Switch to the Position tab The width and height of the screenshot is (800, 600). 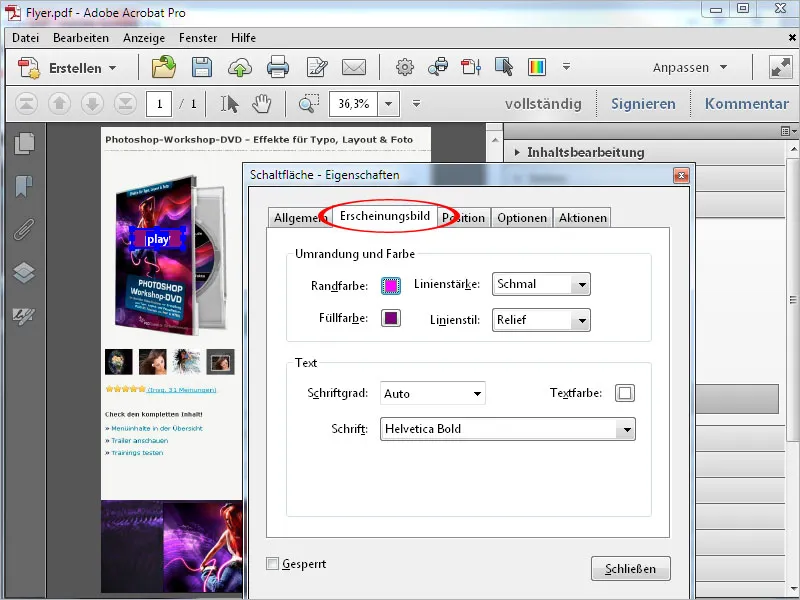[463, 218]
